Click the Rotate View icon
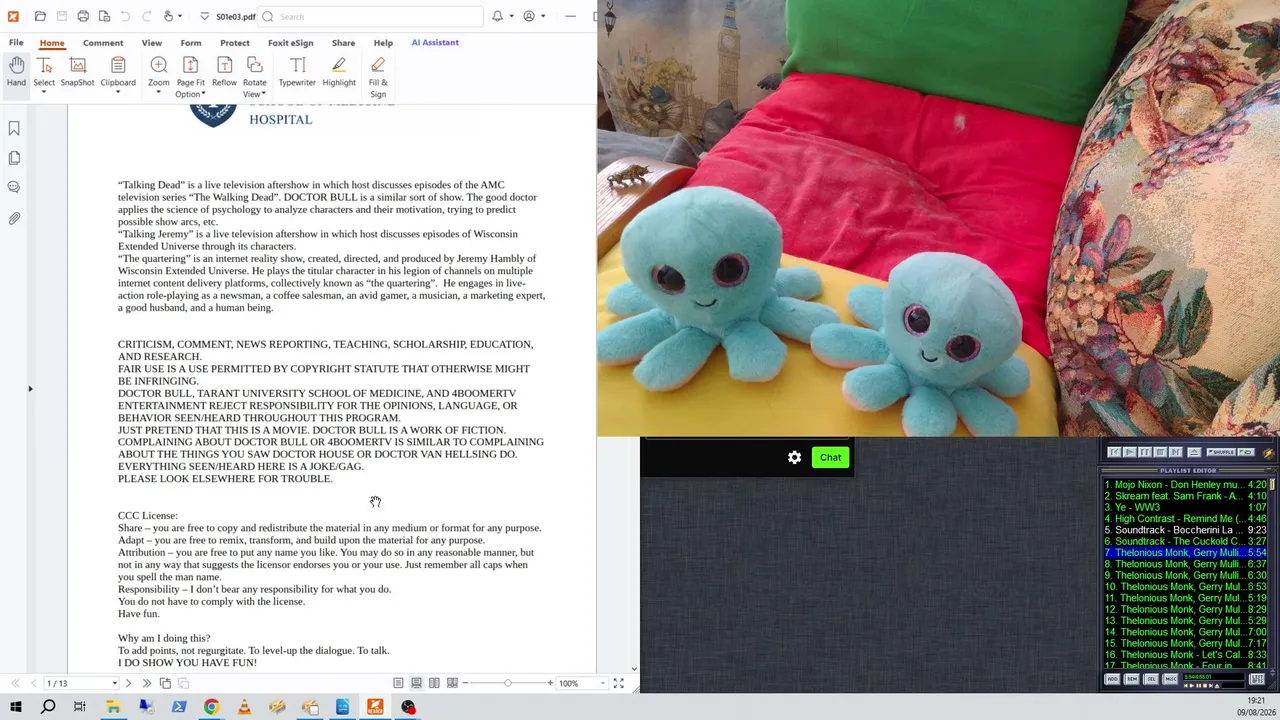 click(254, 66)
